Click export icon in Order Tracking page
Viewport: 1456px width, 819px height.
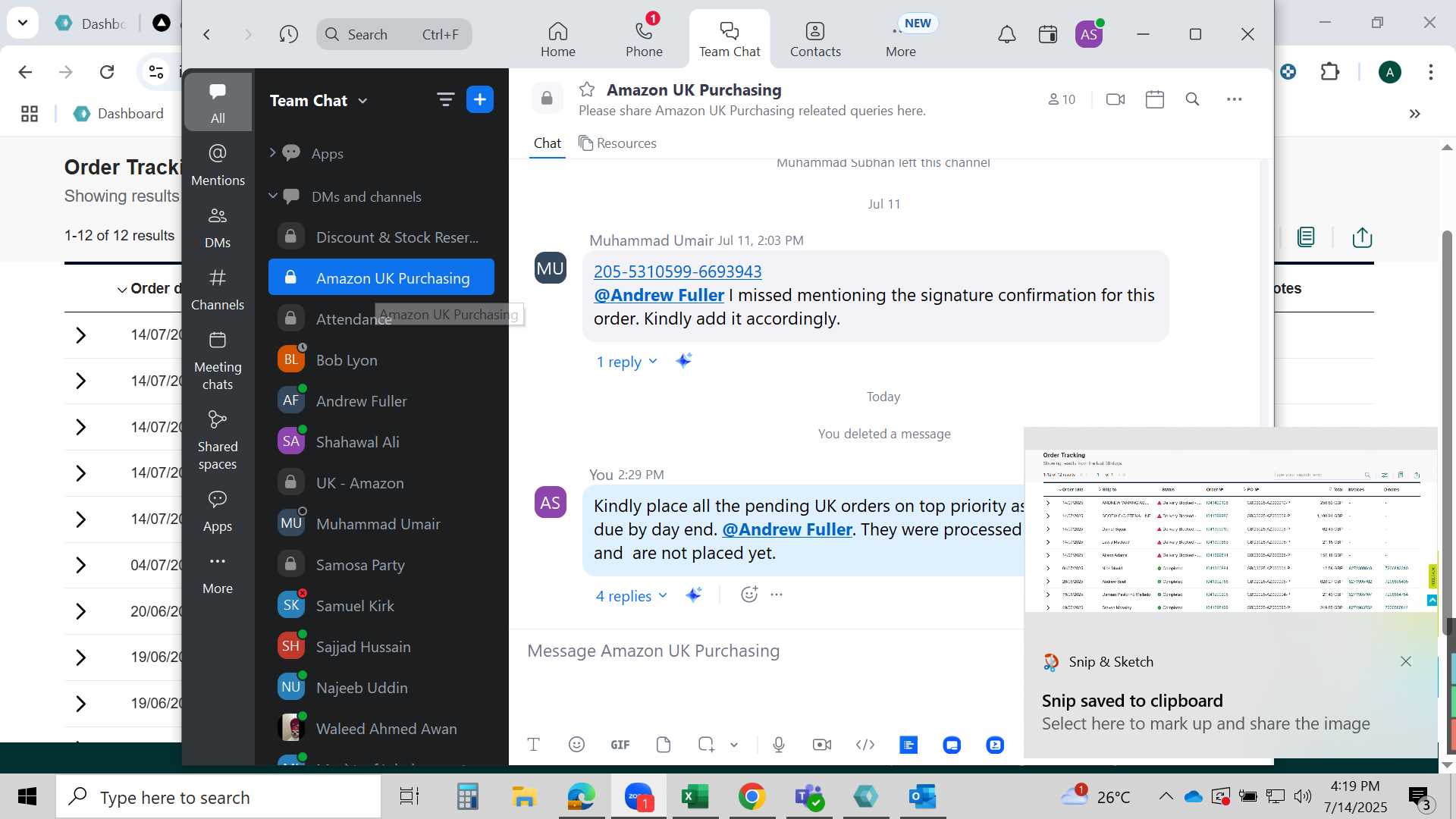[1362, 237]
